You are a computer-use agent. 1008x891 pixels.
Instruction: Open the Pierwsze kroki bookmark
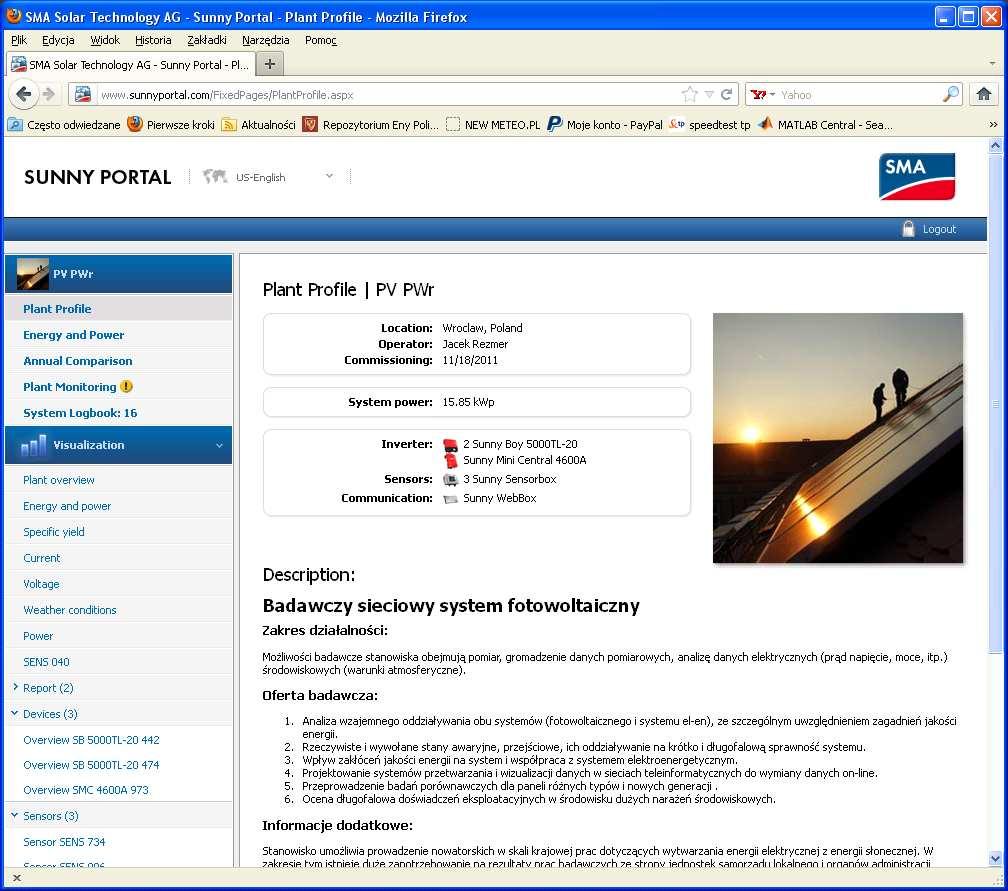tap(171, 125)
